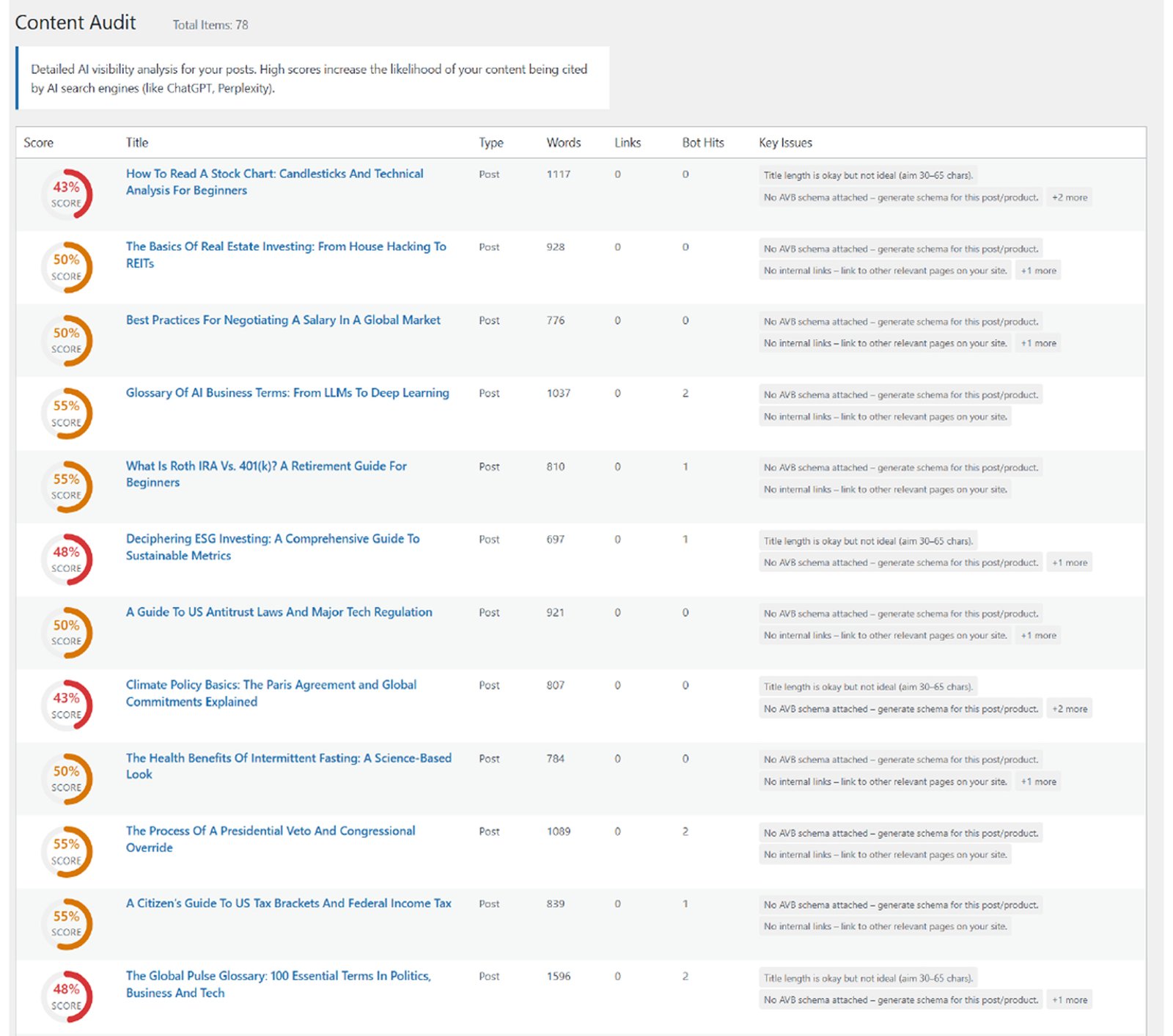Click score ring for Presidential Veto post
The image size is (1173, 1036).
click(66, 851)
